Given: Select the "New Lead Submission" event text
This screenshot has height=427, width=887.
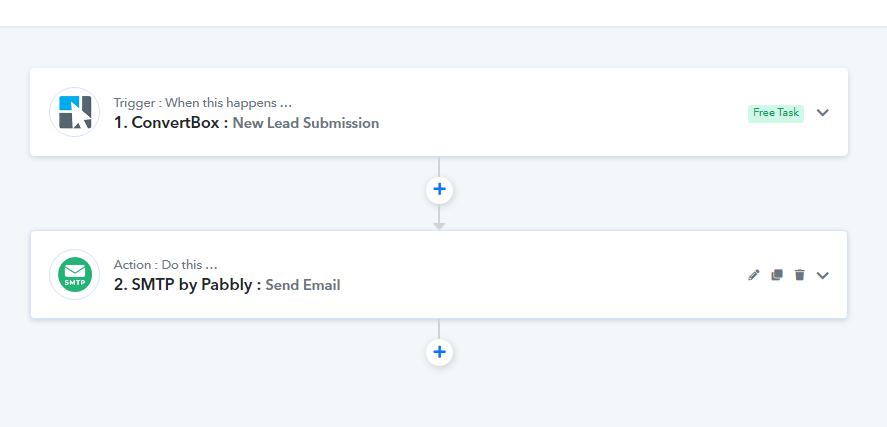Looking at the screenshot, I should point(306,123).
